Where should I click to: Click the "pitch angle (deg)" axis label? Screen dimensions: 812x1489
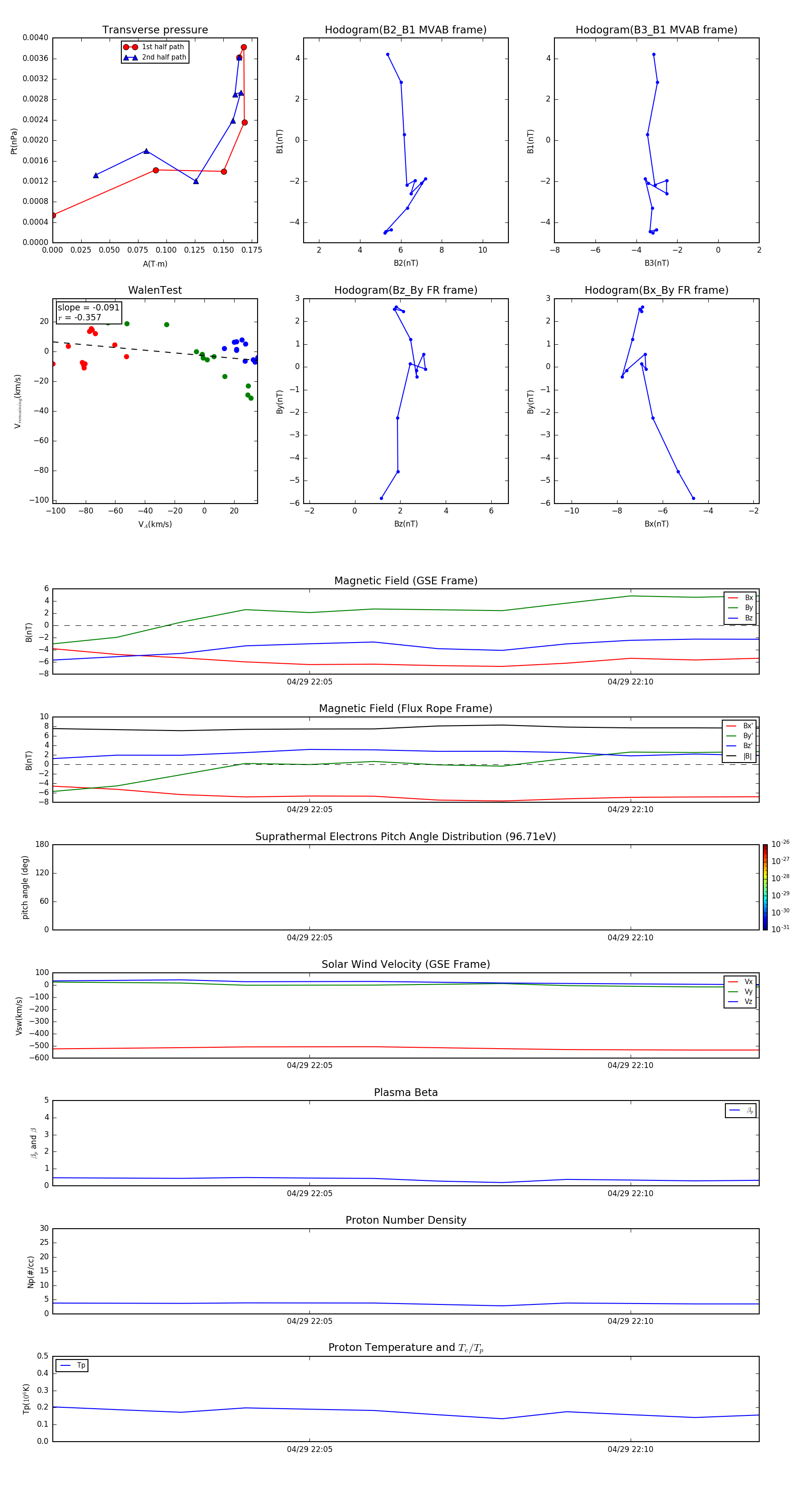click(25, 887)
